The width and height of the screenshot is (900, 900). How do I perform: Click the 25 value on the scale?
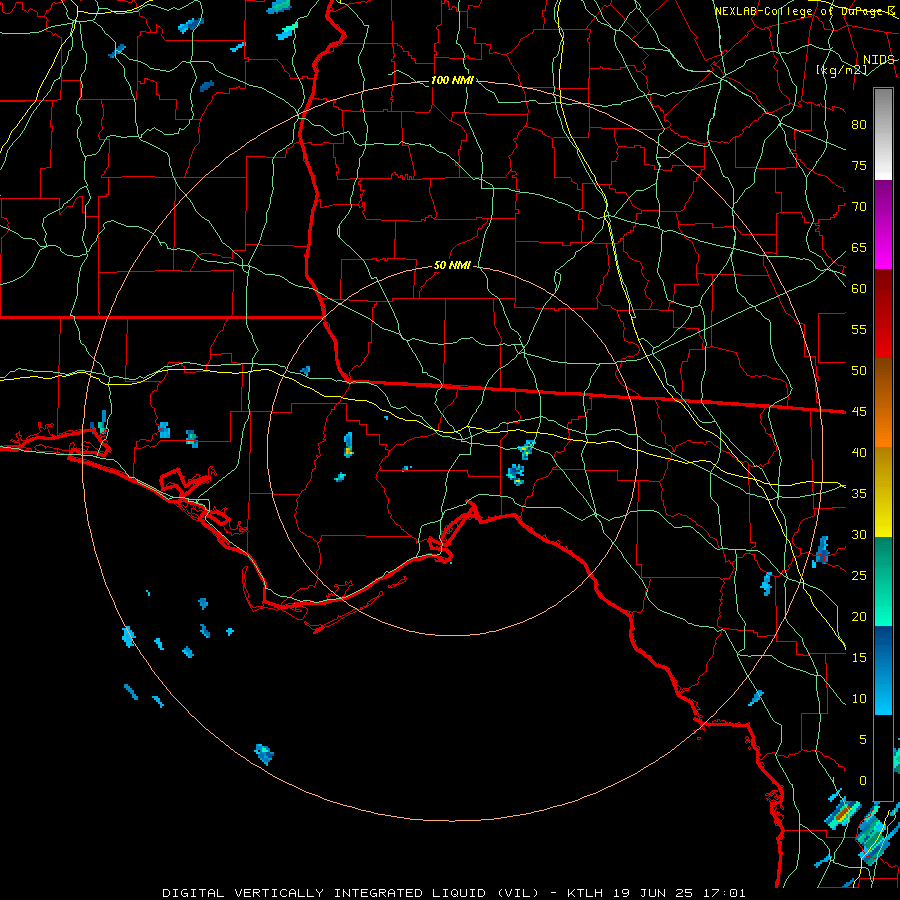859,576
